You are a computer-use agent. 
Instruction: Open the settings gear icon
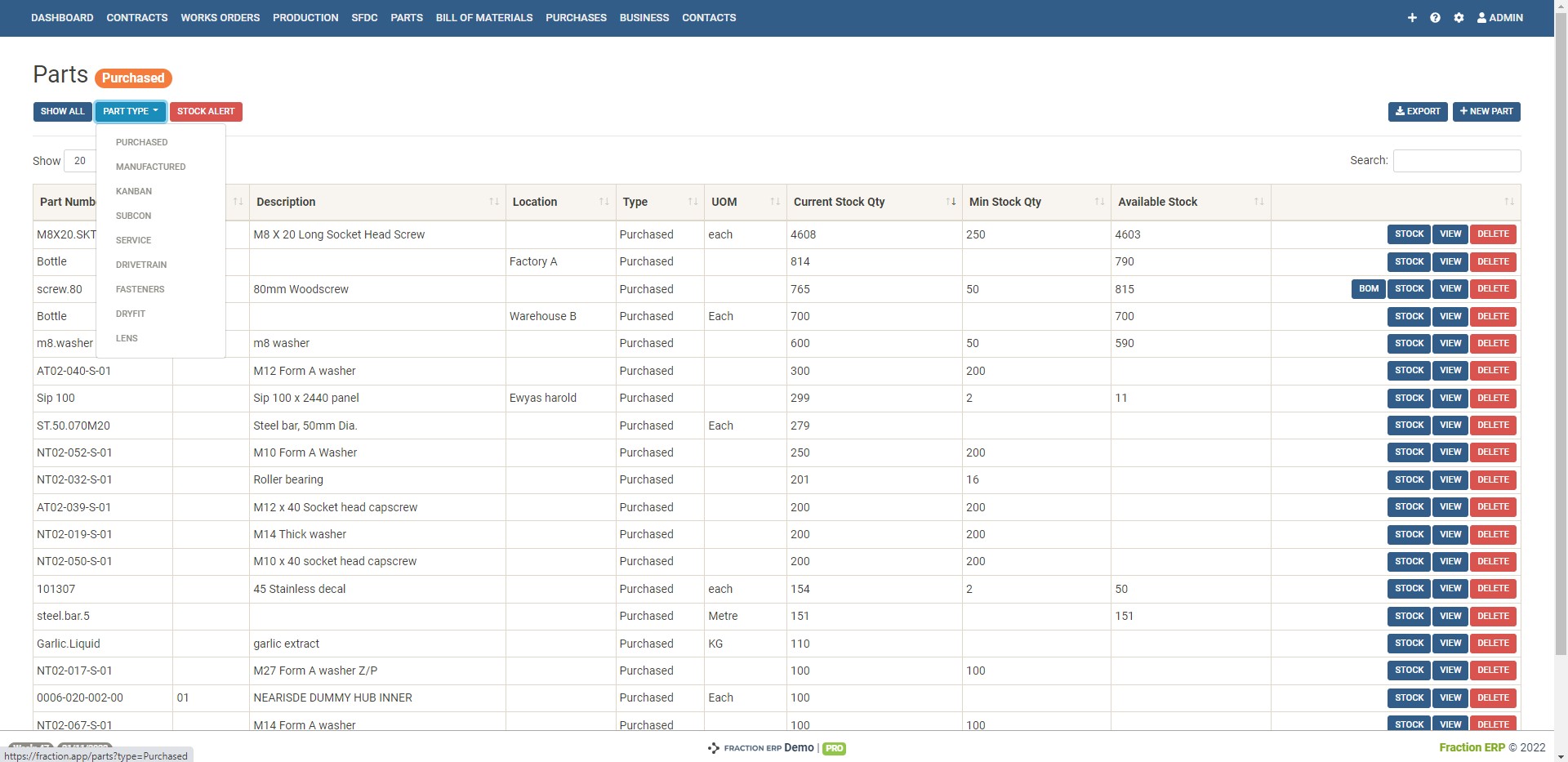click(1459, 17)
